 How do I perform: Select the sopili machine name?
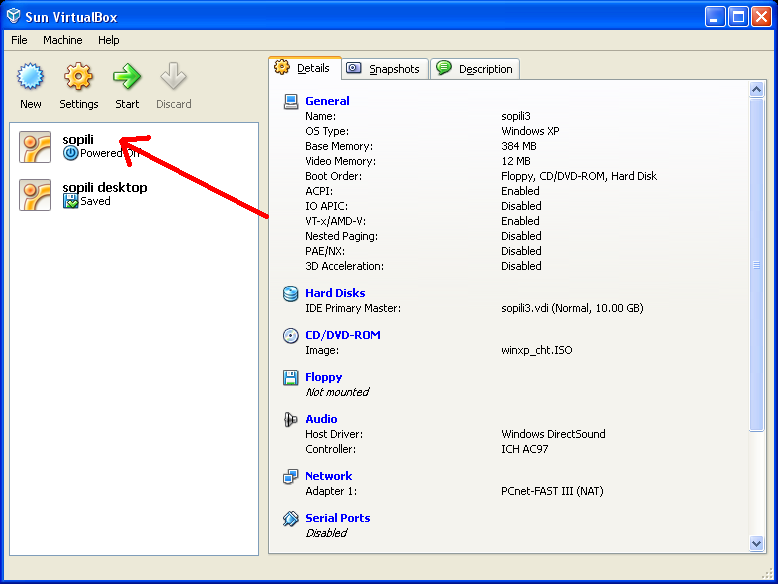tap(78, 140)
